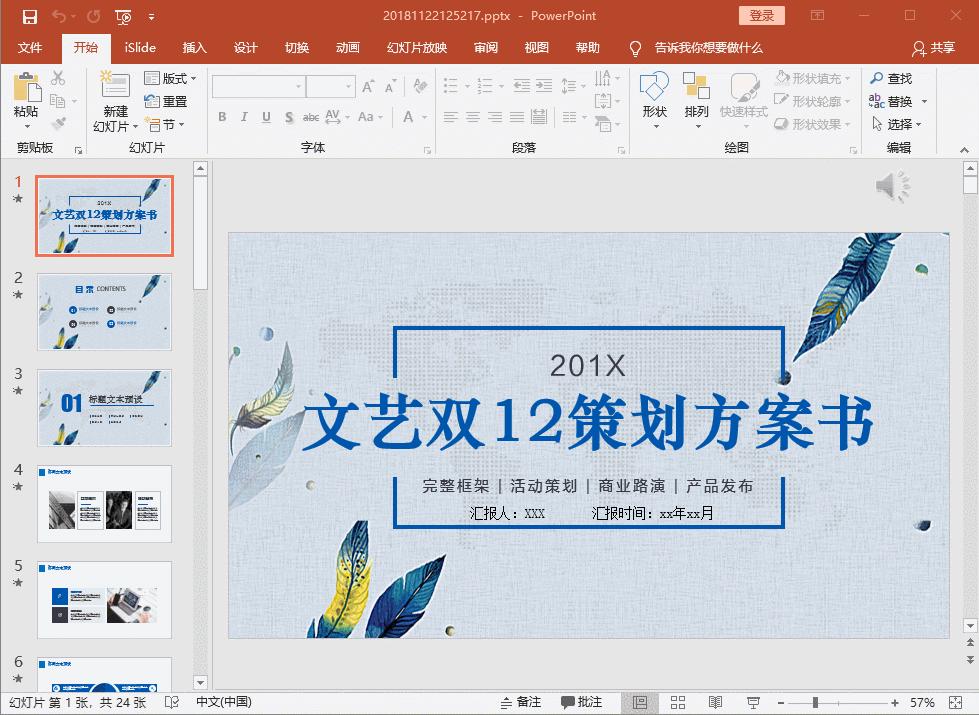Select slide 2 thumbnail in the slide panel
This screenshot has width=979, height=715.
pyautogui.click(x=104, y=312)
